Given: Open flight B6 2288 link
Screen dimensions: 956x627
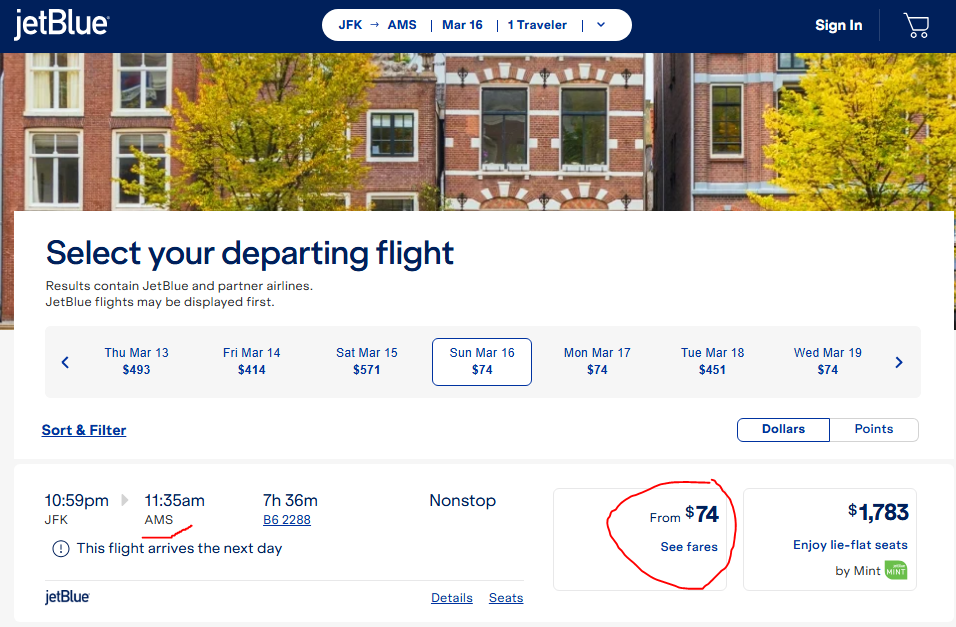Looking at the screenshot, I should coord(287,520).
